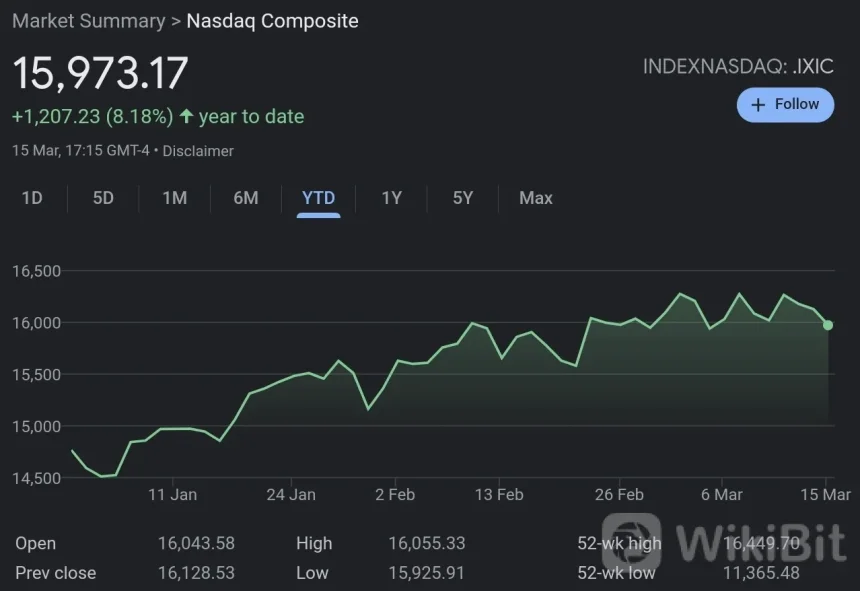
Task: Show the 5Y chart range
Action: point(462,198)
